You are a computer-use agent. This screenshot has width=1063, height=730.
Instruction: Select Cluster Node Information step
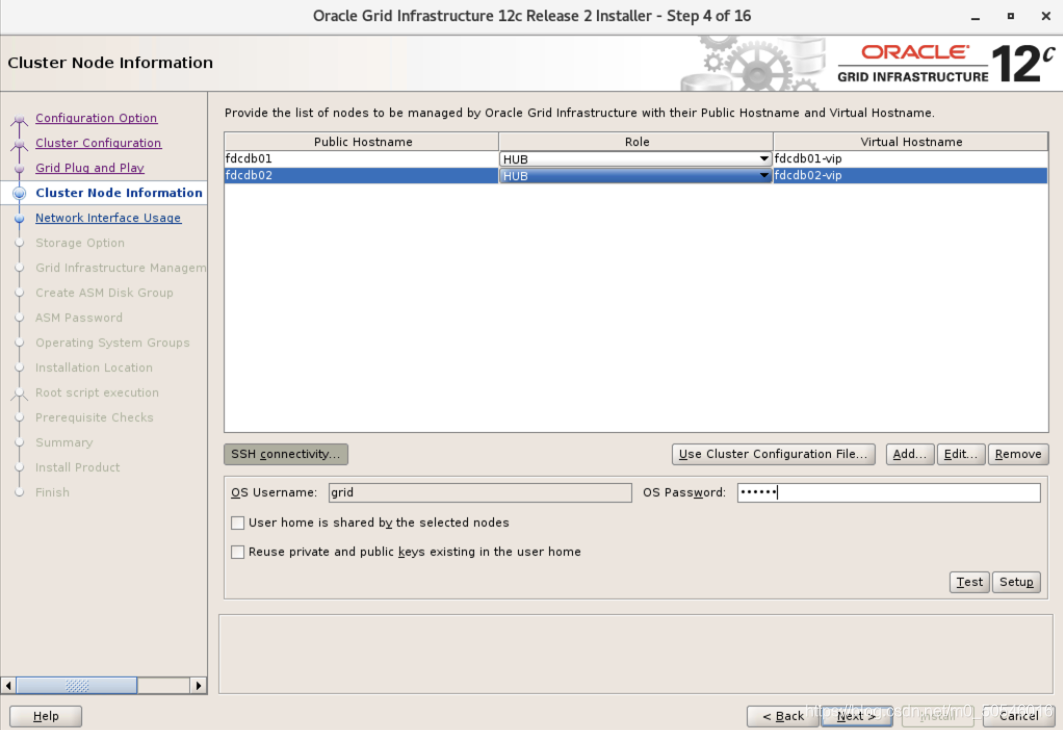119,193
